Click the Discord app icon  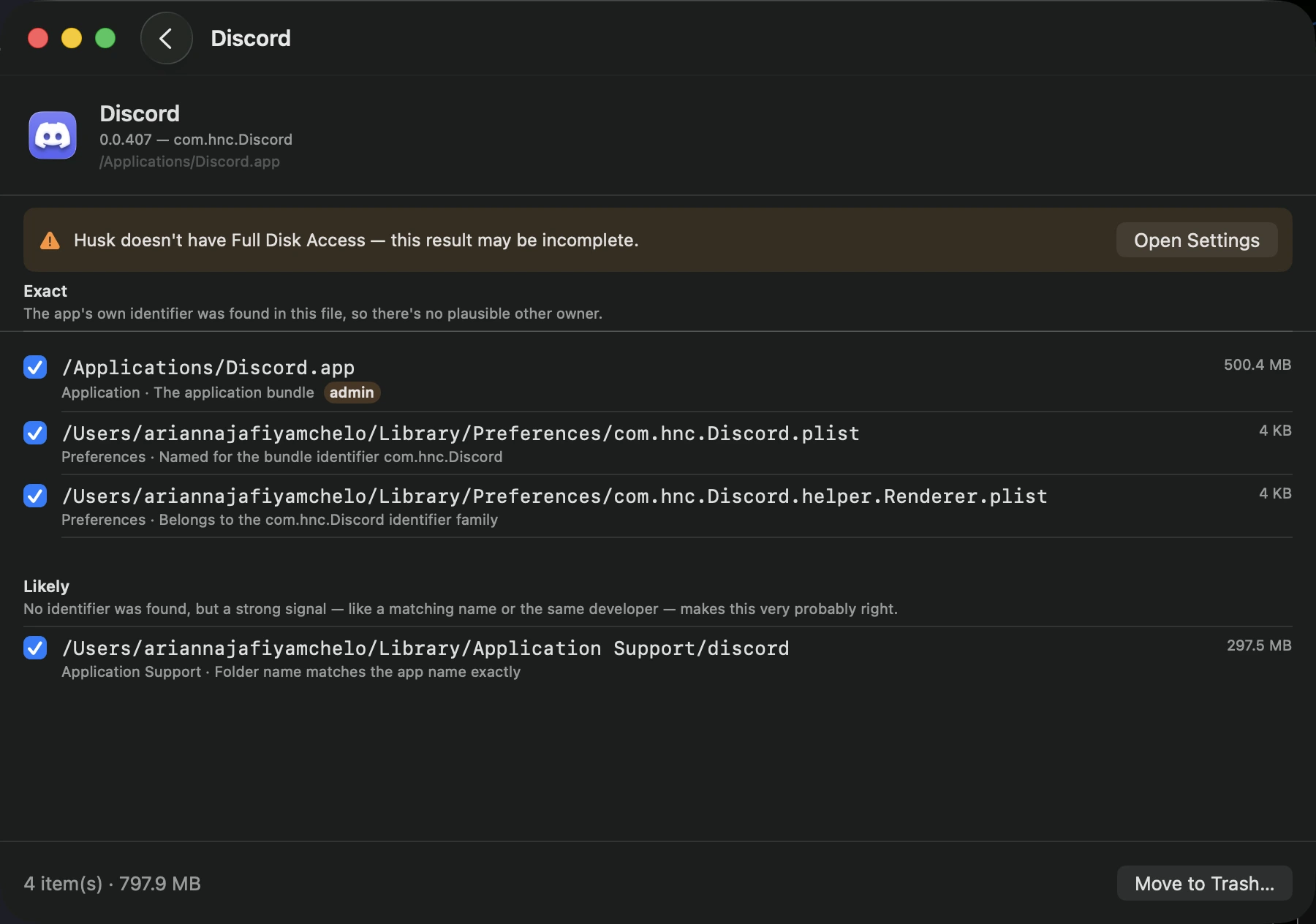53,135
